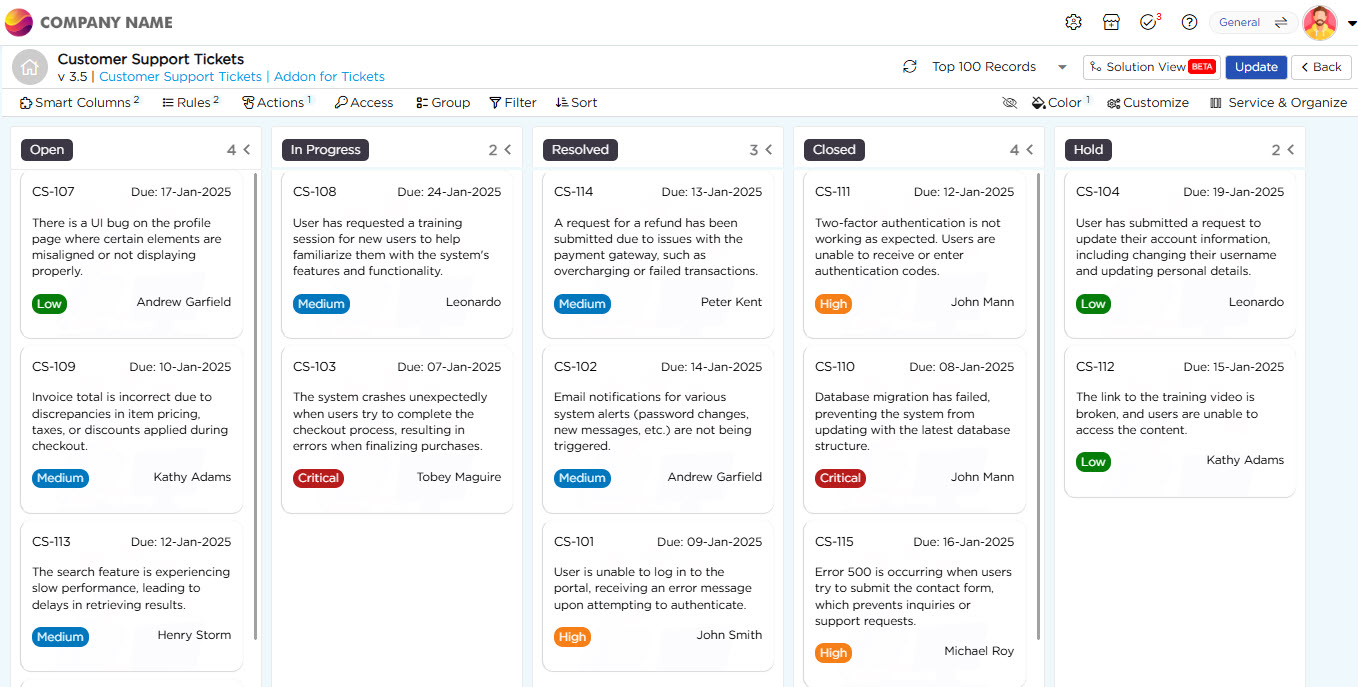Viewport: 1358px width, 687px height.
Task: Click the help question mark icon
Action: (1189, 22)
